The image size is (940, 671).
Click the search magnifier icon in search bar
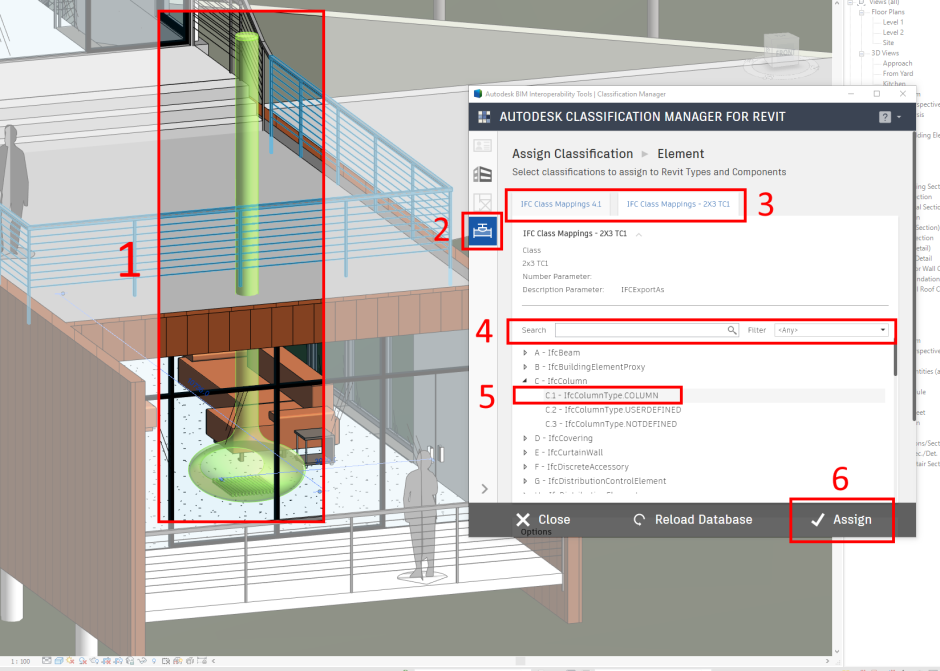pyautogui.click(x=731, y=330)
